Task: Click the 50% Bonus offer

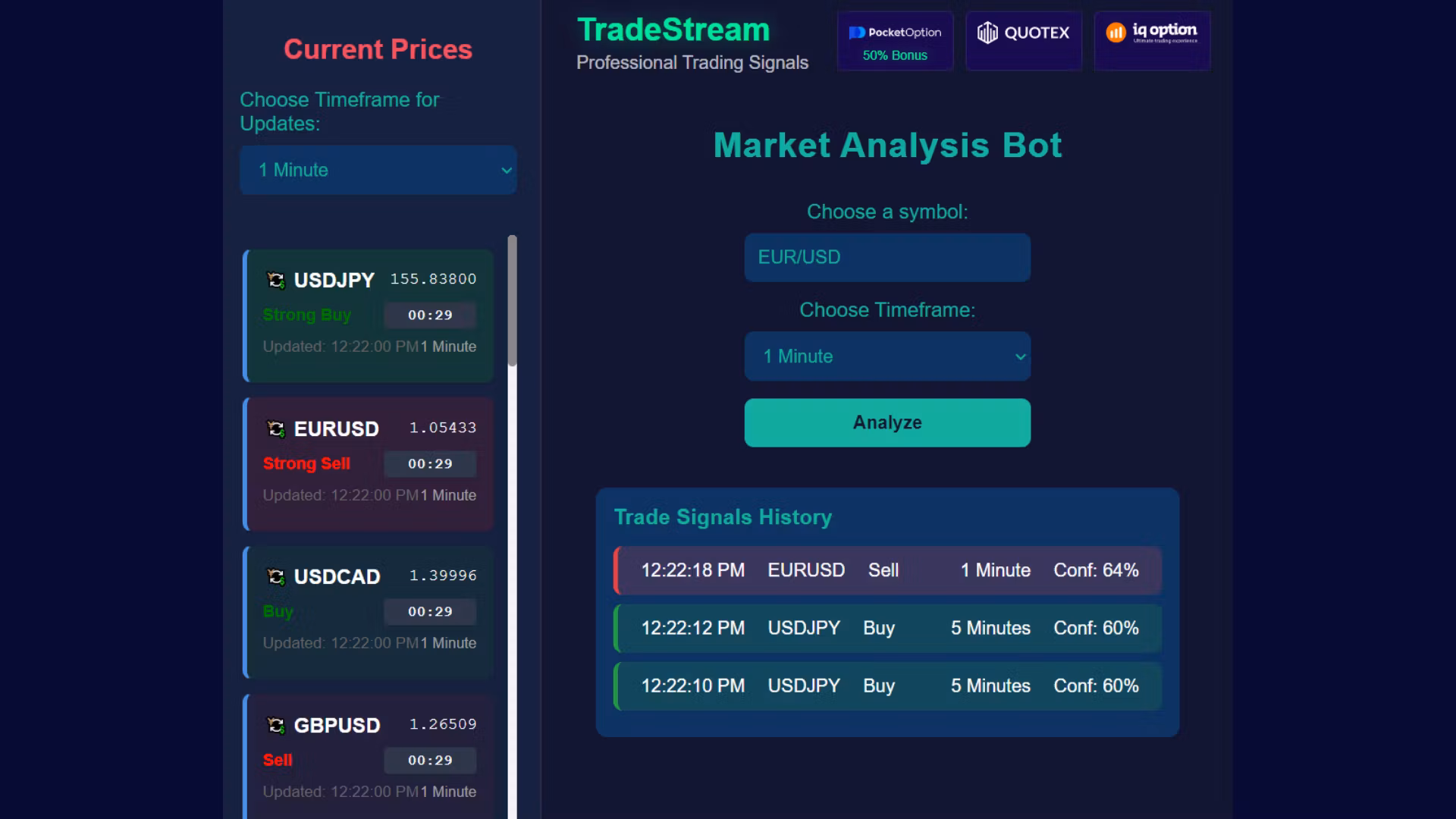Action: coord(895,55)
